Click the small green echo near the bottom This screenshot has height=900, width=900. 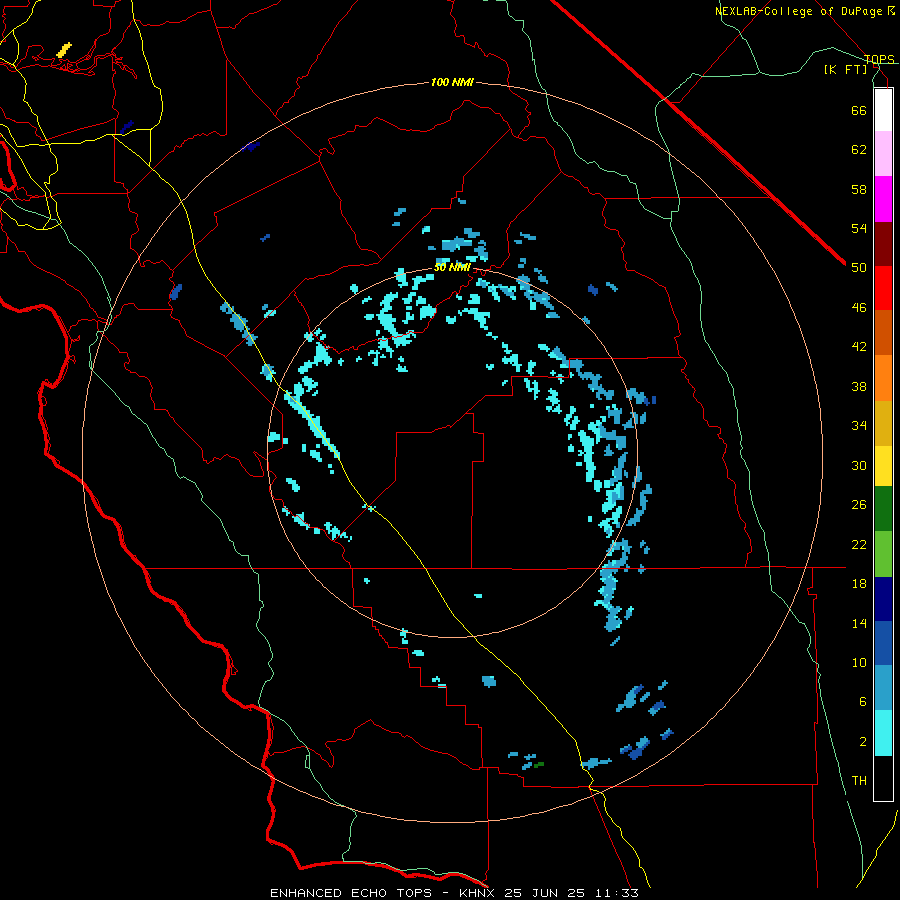(x=538, y=765)
